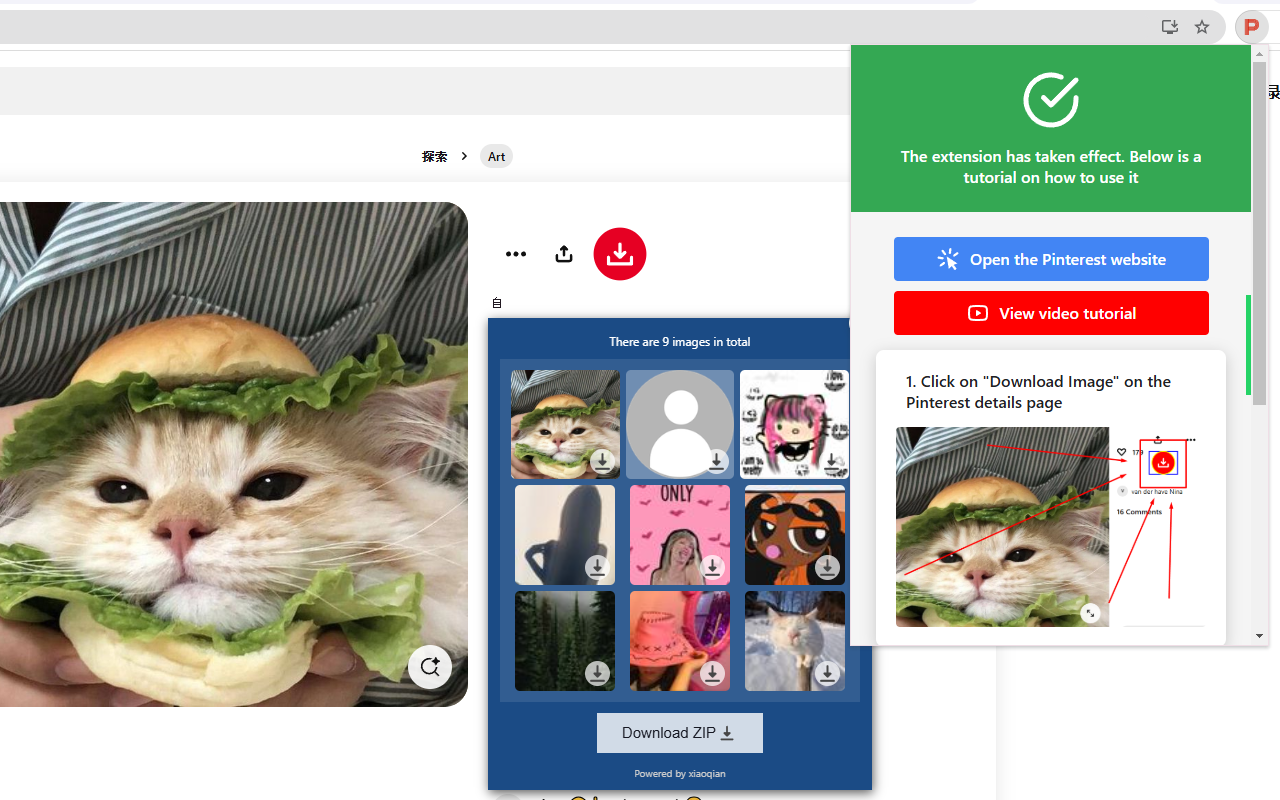Click the expand icon on the tutorial screenshot
This screenshot has width=1280, height=800.
pyautogui.click(x=1091, y=613)
